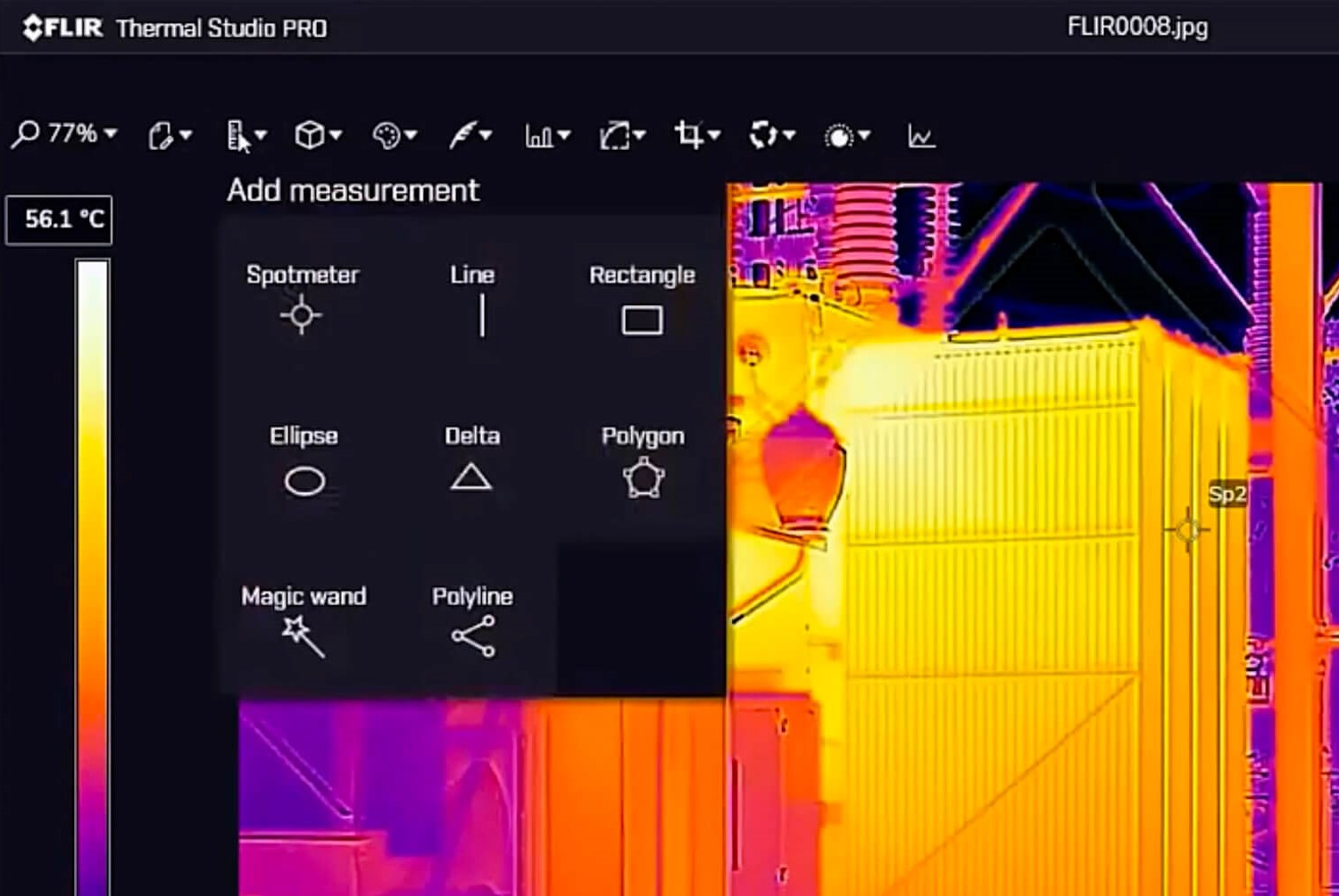1339x896 pixels.
Task: Expand the palette dropdown arrow
Action: tap(411, 136)
